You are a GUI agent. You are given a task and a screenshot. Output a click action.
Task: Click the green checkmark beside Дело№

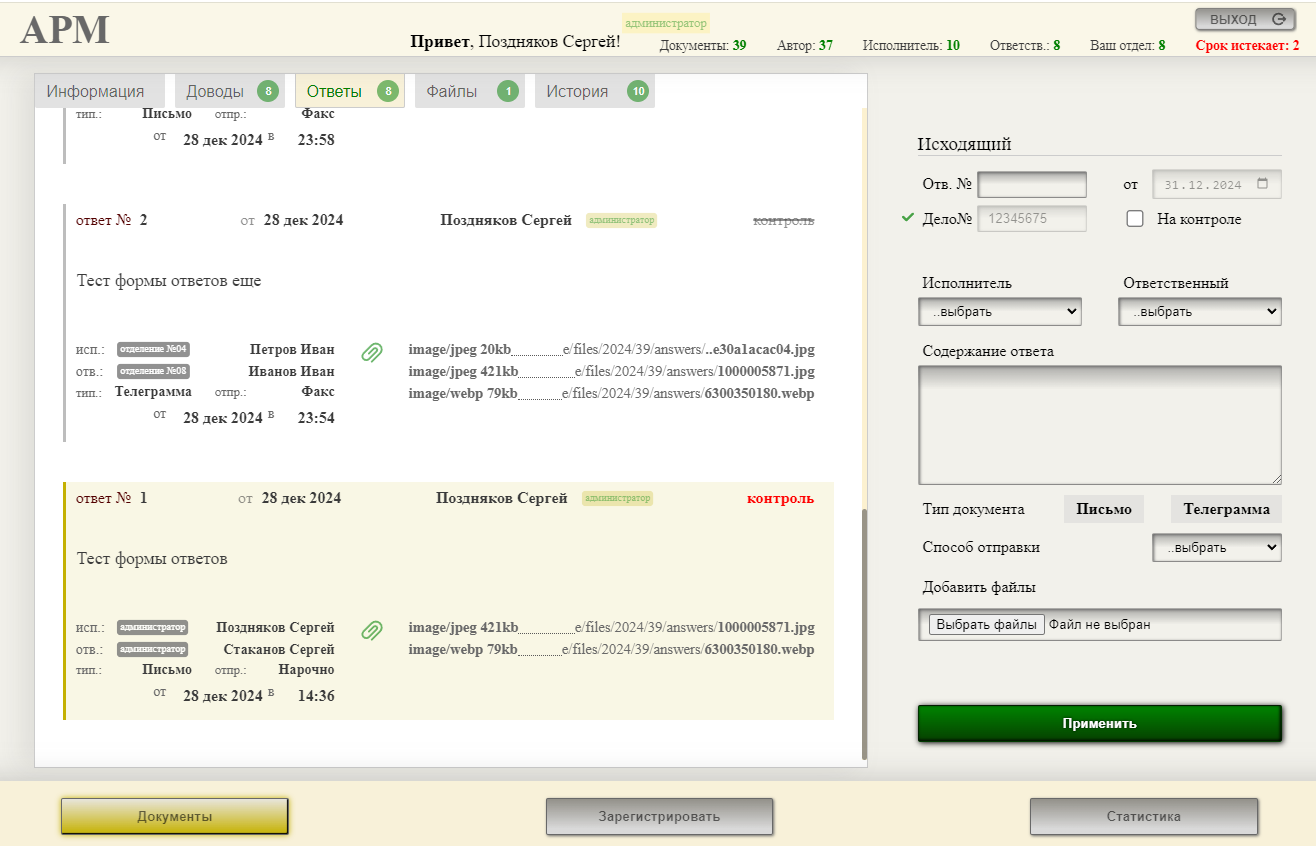(908, 218)
